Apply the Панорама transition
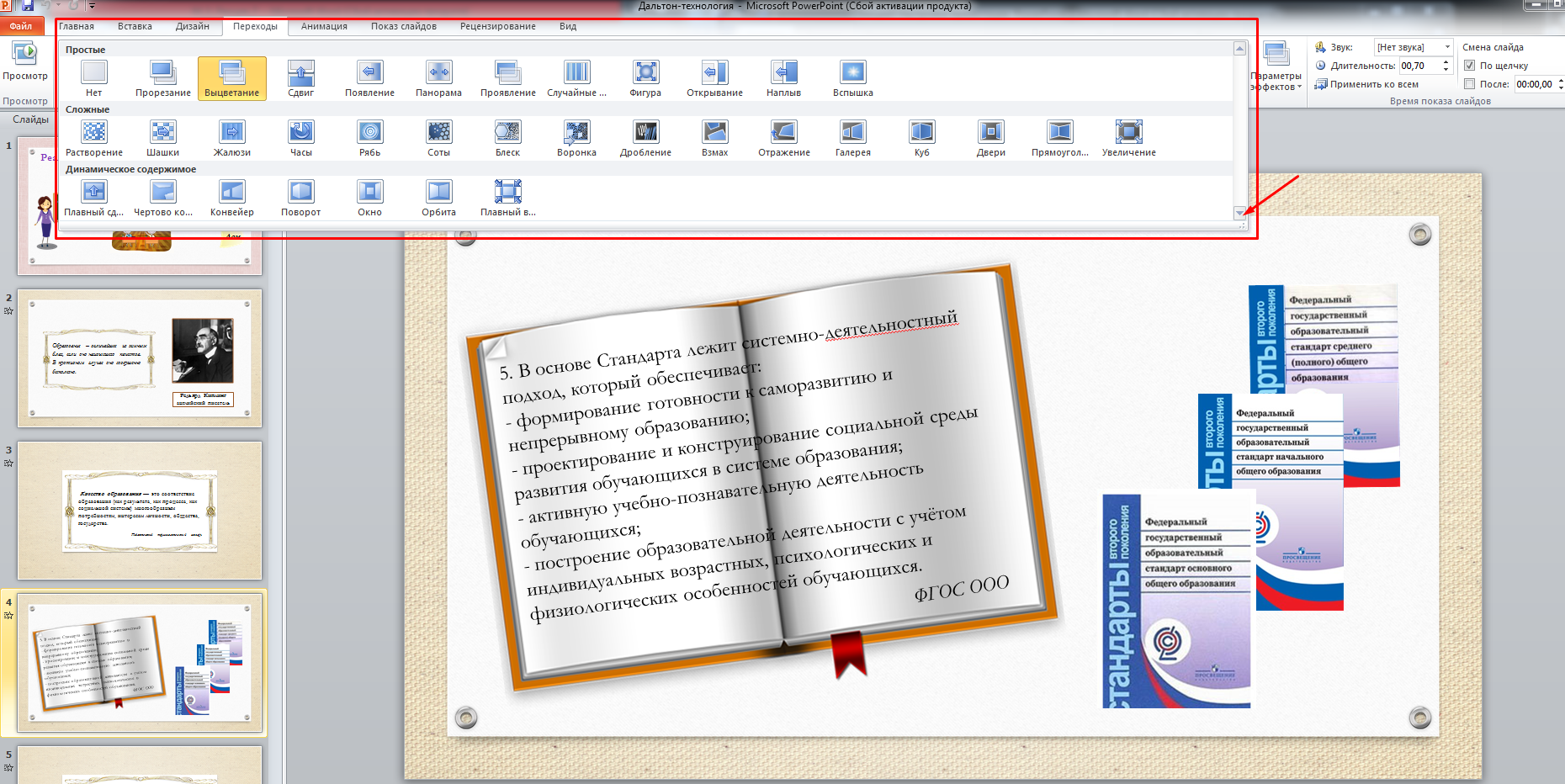The image size is (1565, 784). [x=439, y=79]
